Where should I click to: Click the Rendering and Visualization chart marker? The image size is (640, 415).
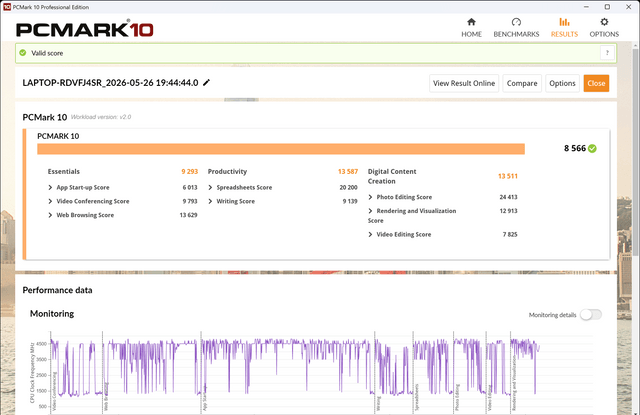click(514, 383)
